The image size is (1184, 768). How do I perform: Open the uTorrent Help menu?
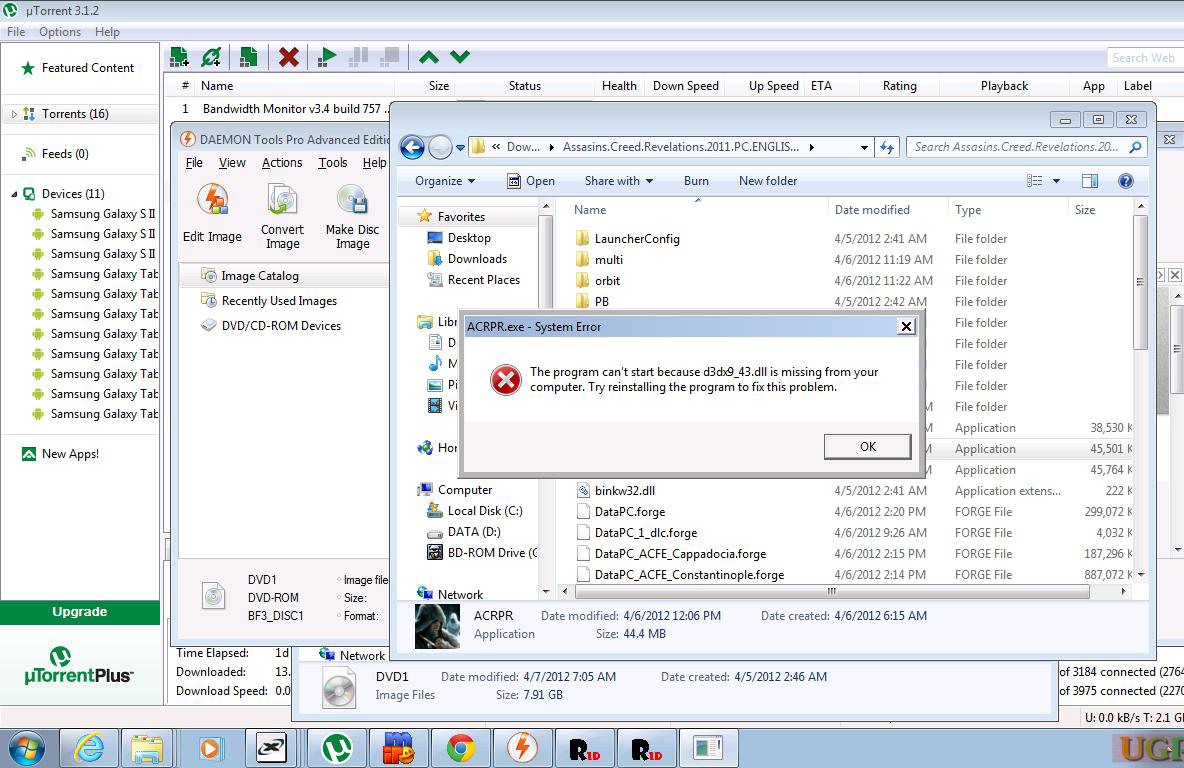107,32
